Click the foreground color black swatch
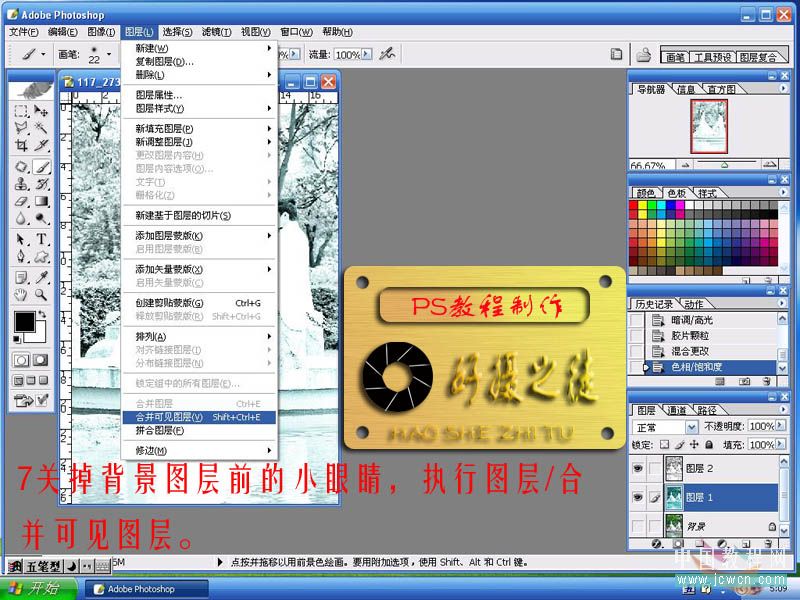Image resolution: width=800 pixels, height=600 pixels. [23, 321]
